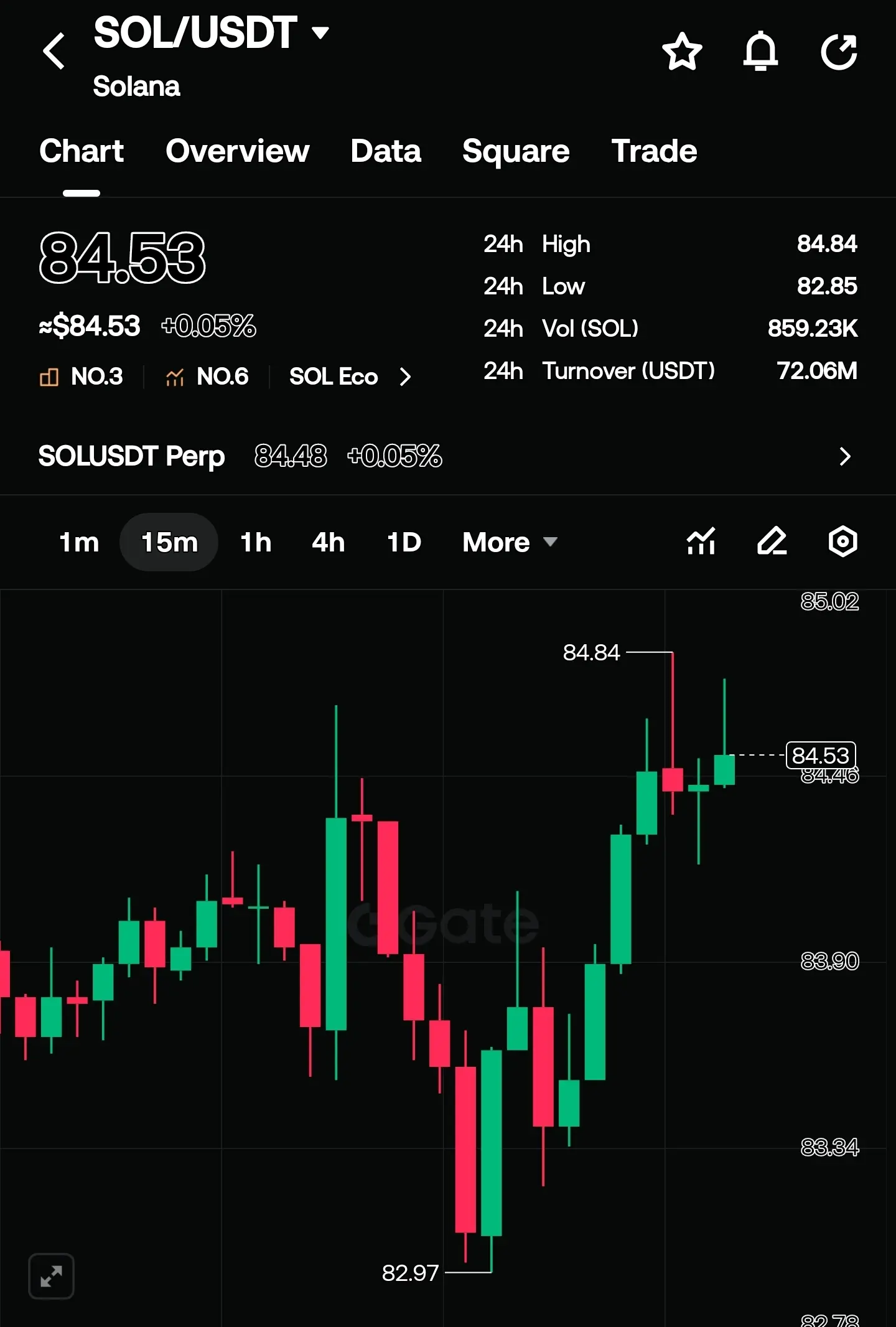Go back using the back arrow

pyautogui.click(x=54, y=51)
